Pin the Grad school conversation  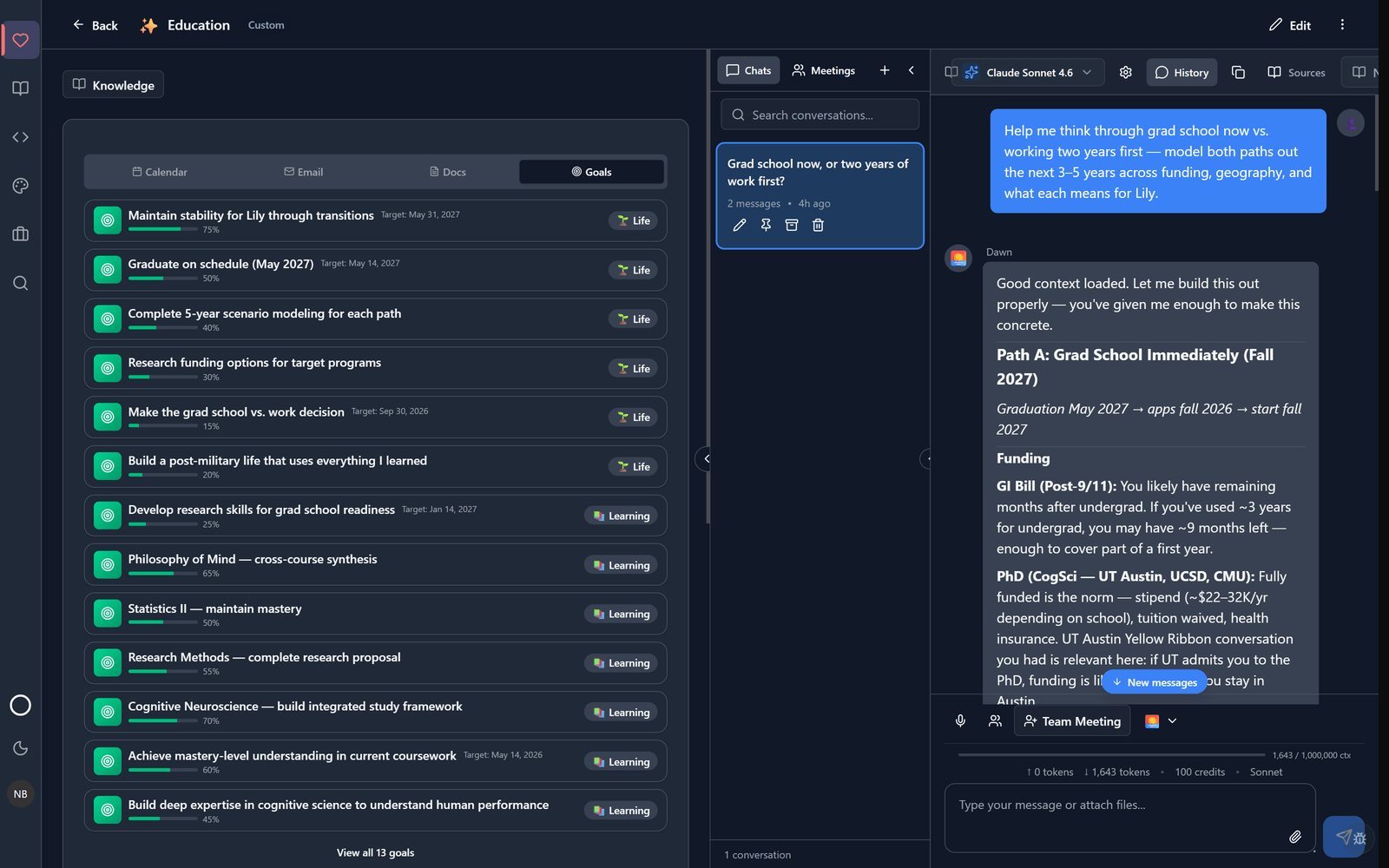[766, 225]
